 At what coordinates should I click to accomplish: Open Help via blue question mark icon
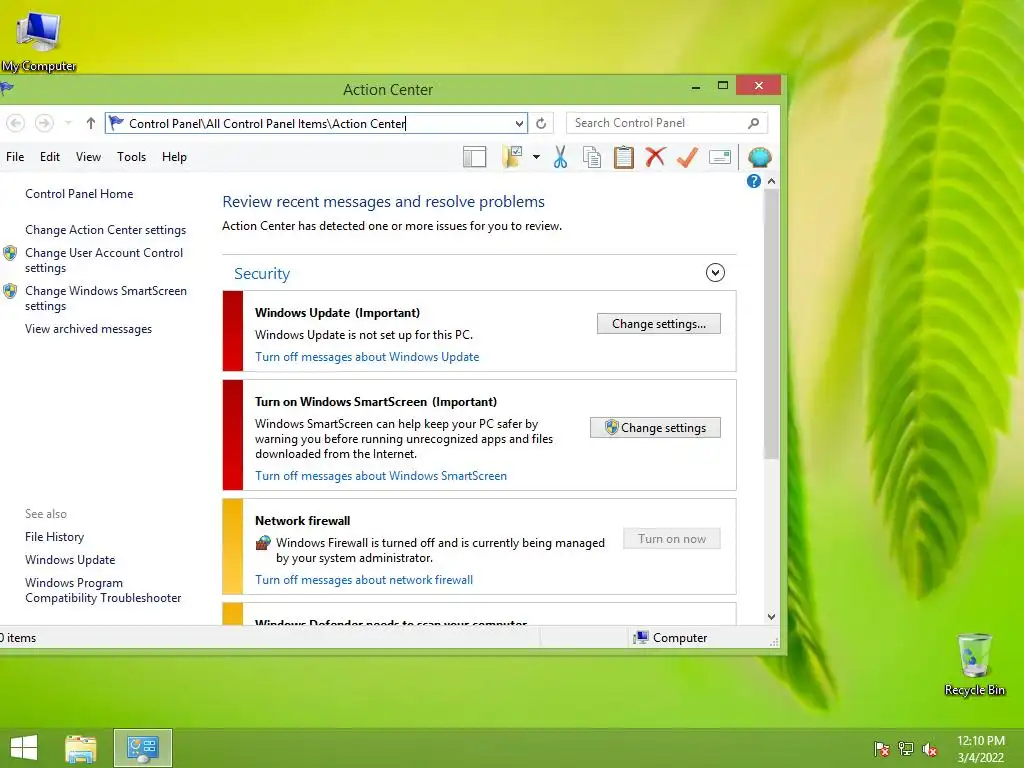tap(754, 181)
